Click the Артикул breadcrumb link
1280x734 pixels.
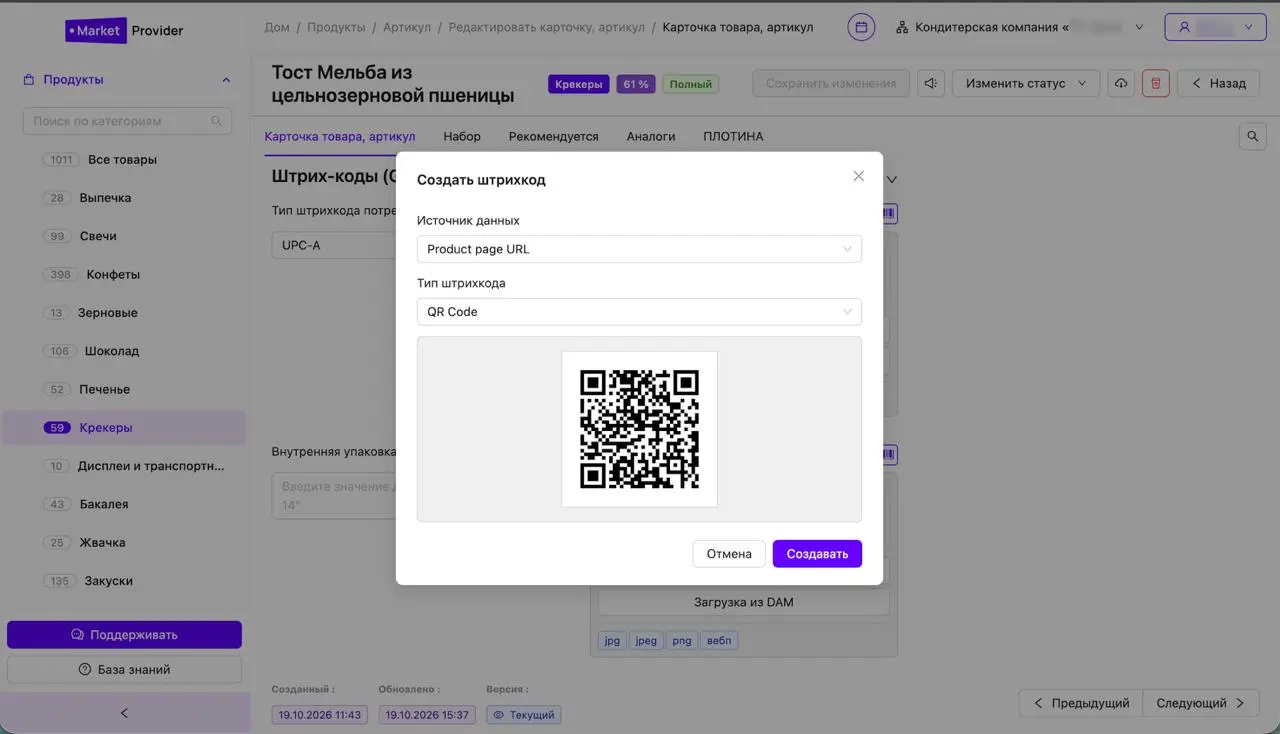tap(407, 27)
